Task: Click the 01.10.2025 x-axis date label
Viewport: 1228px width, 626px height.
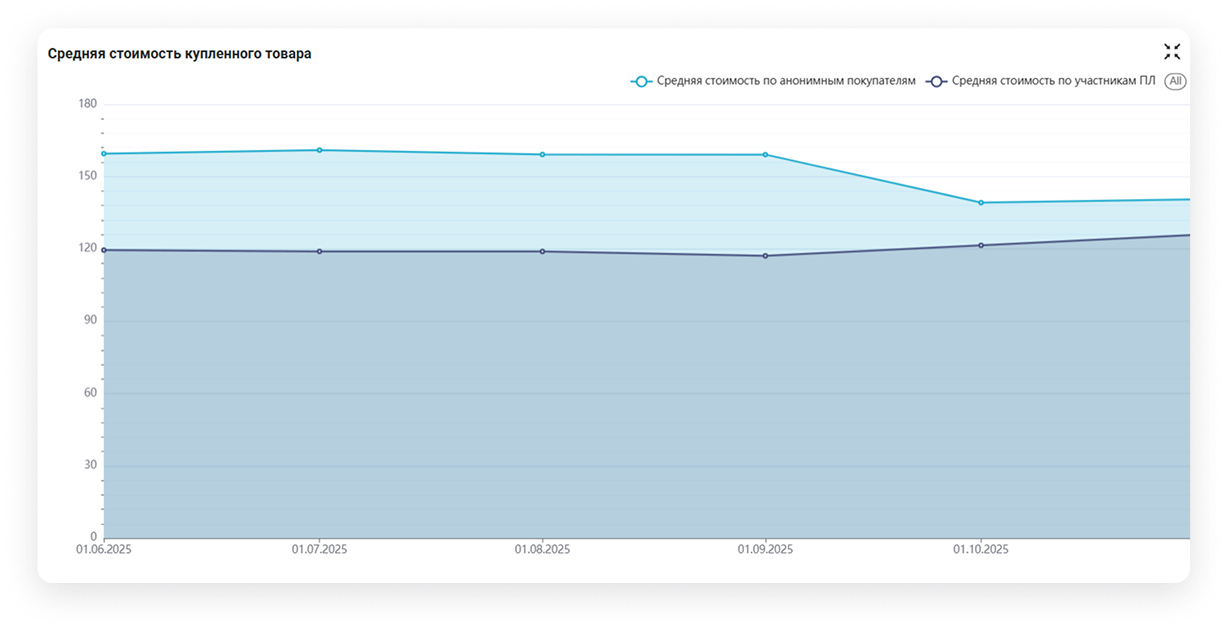Action: [x=981, y=549]
